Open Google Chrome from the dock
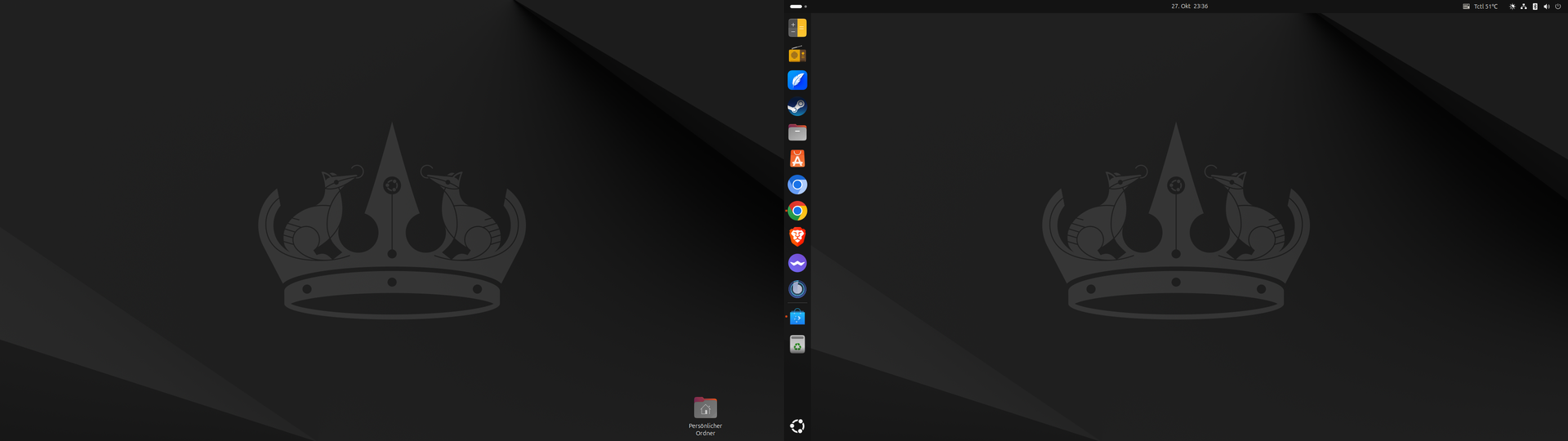Viewport: 1568px width, 441px height. [797, 211]
